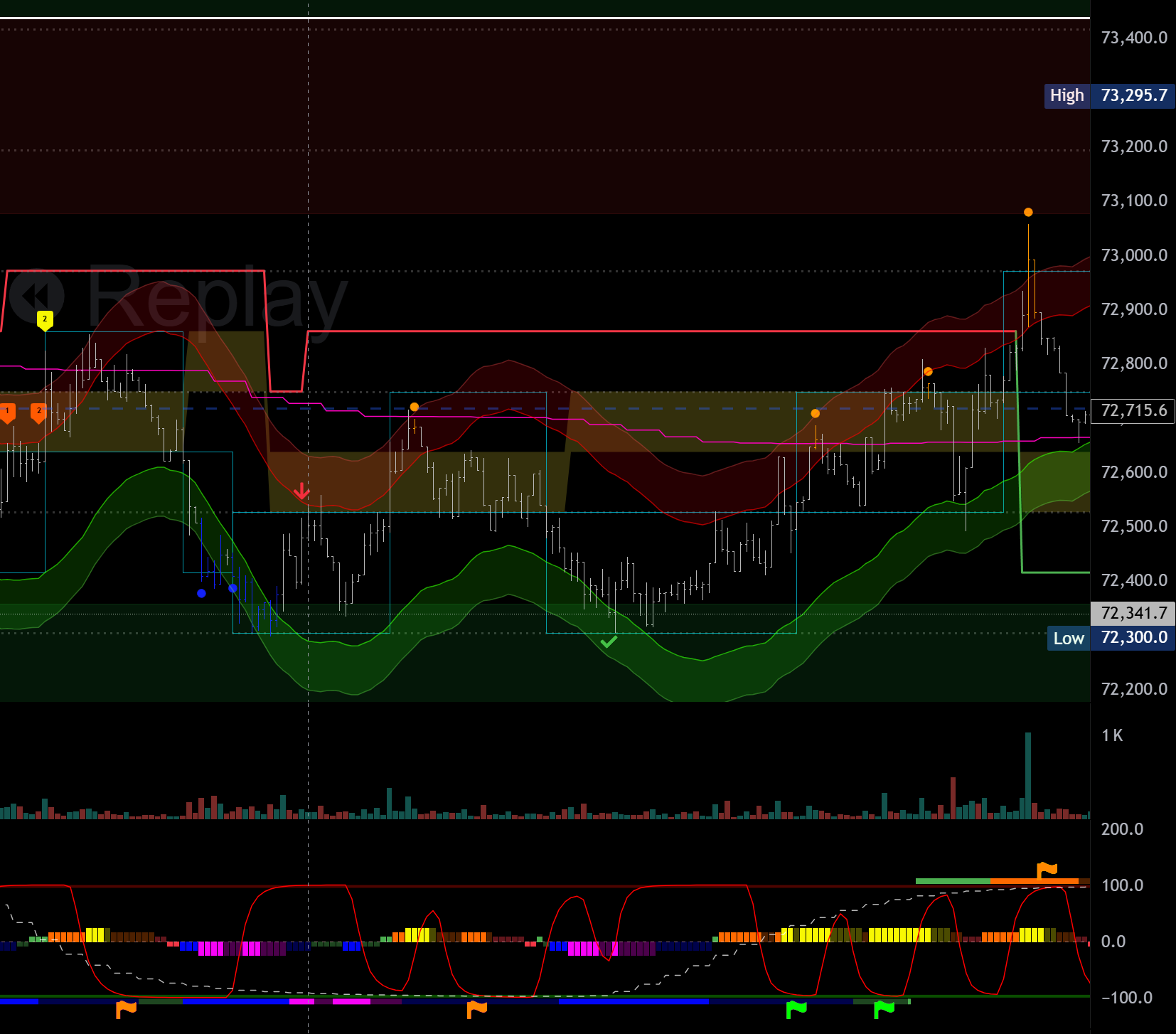Image resolution: width=1176 pixels, height=1034 pixels.
Task: Select the left green flag at bottom
Action: point(796,1008)
